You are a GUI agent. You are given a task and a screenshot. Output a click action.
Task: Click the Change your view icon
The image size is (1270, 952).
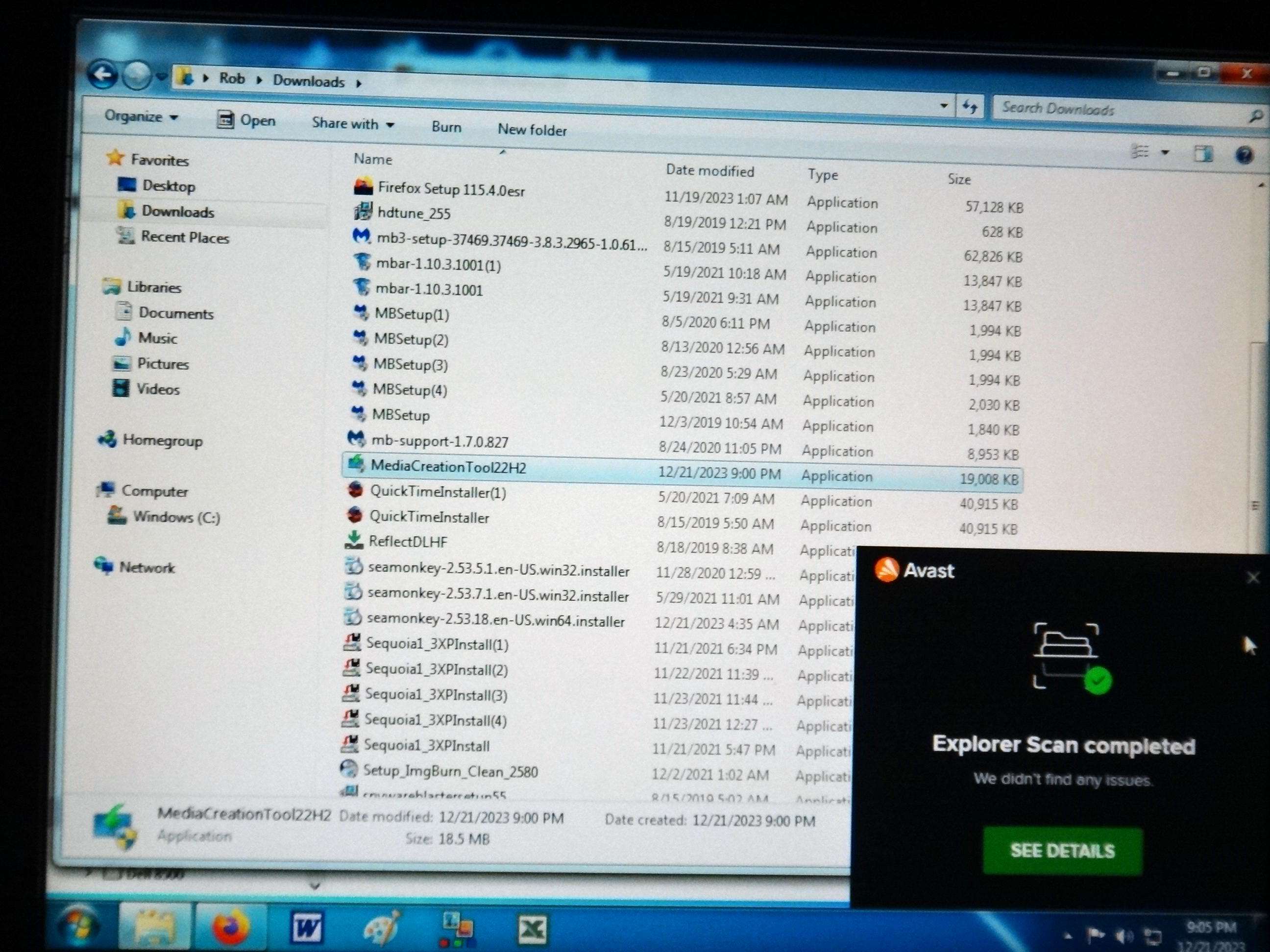(1140, 151)
